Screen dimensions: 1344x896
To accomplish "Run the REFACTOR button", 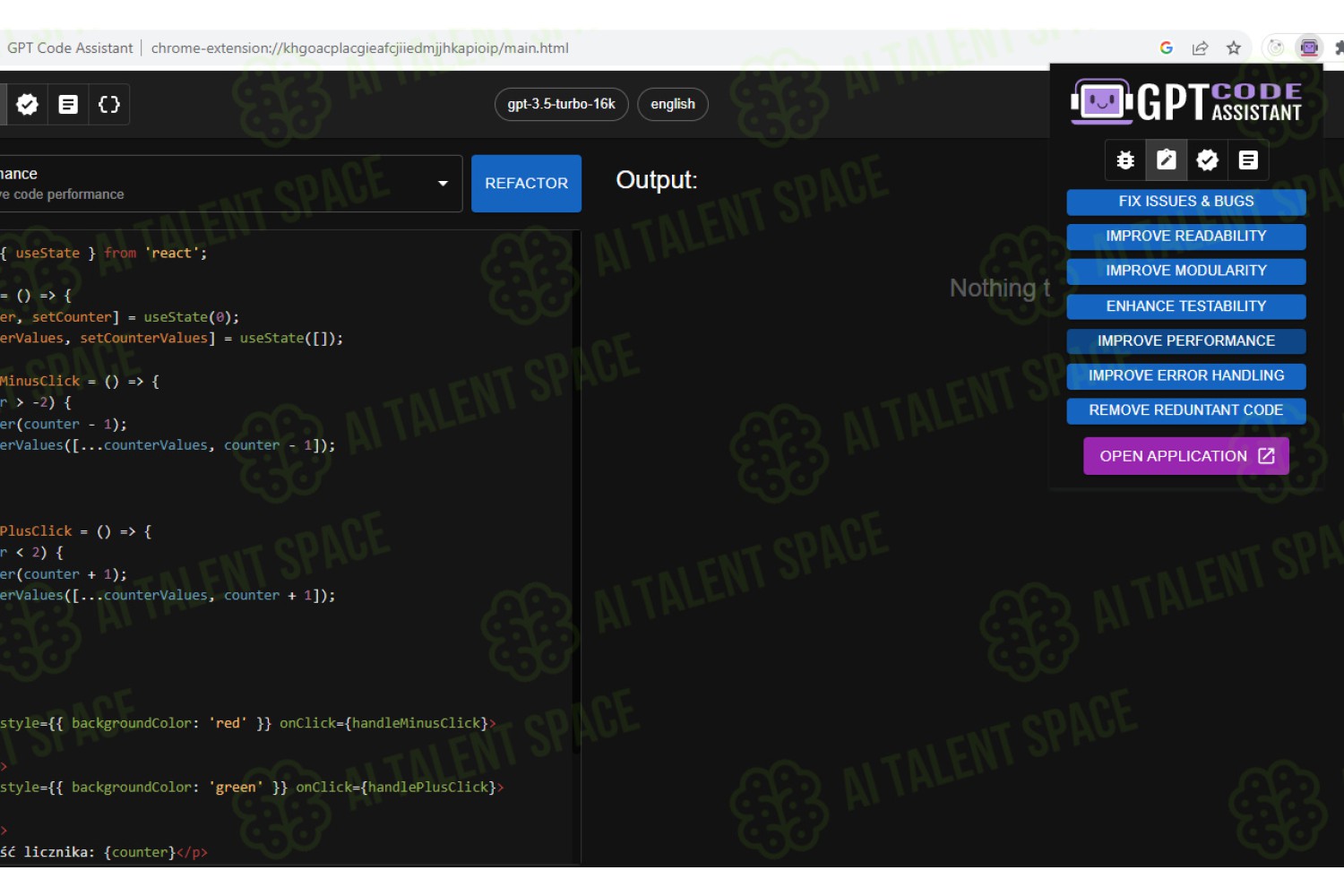I will click(x=526, y=184).
